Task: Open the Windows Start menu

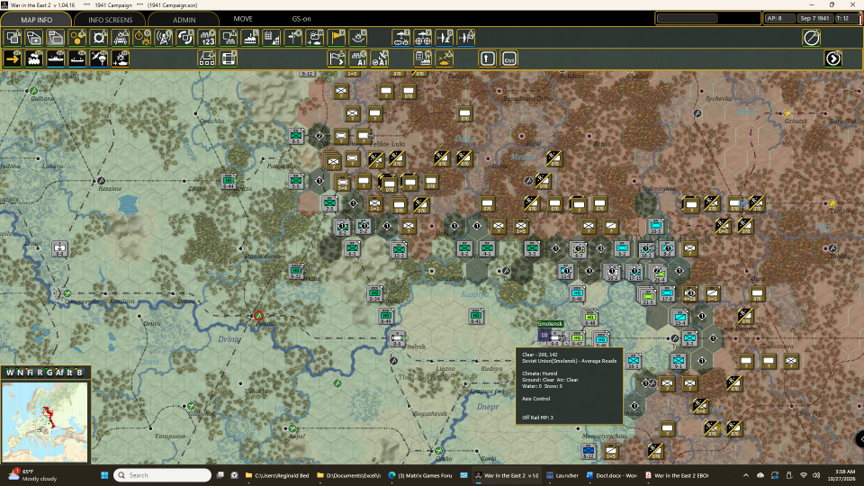Action: coord(104,475)
